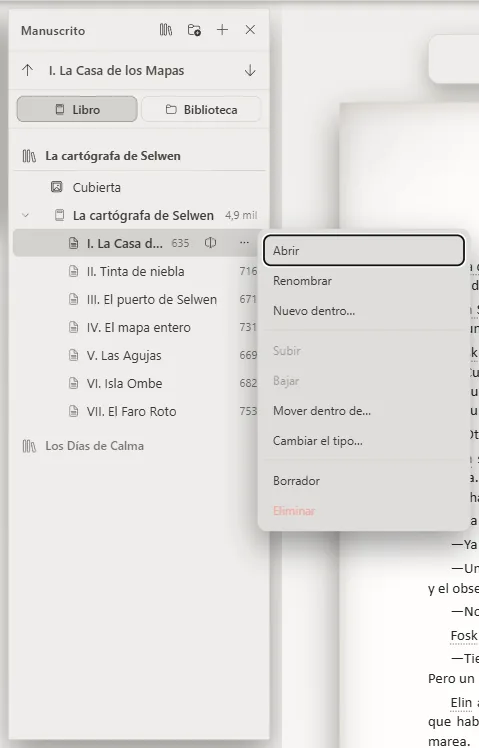Add a new item with the plus icon

point(222,30)
